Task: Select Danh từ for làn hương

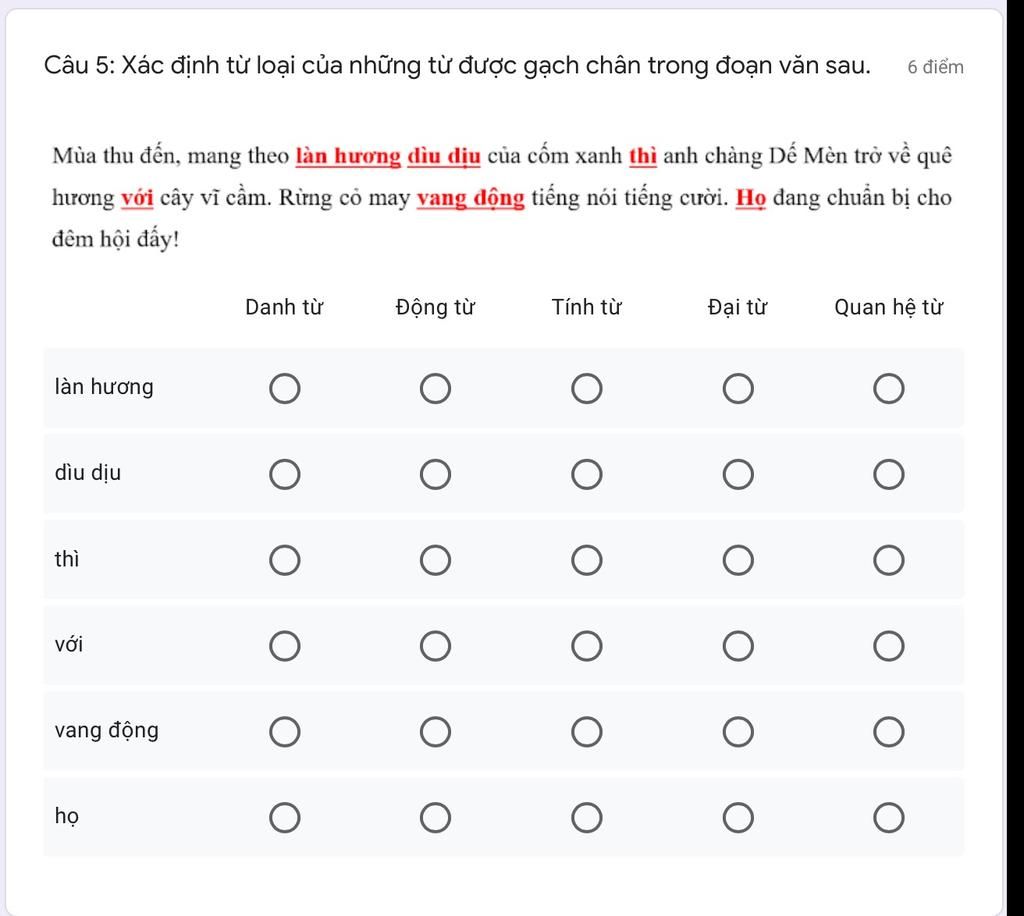Action: (285, 388)
